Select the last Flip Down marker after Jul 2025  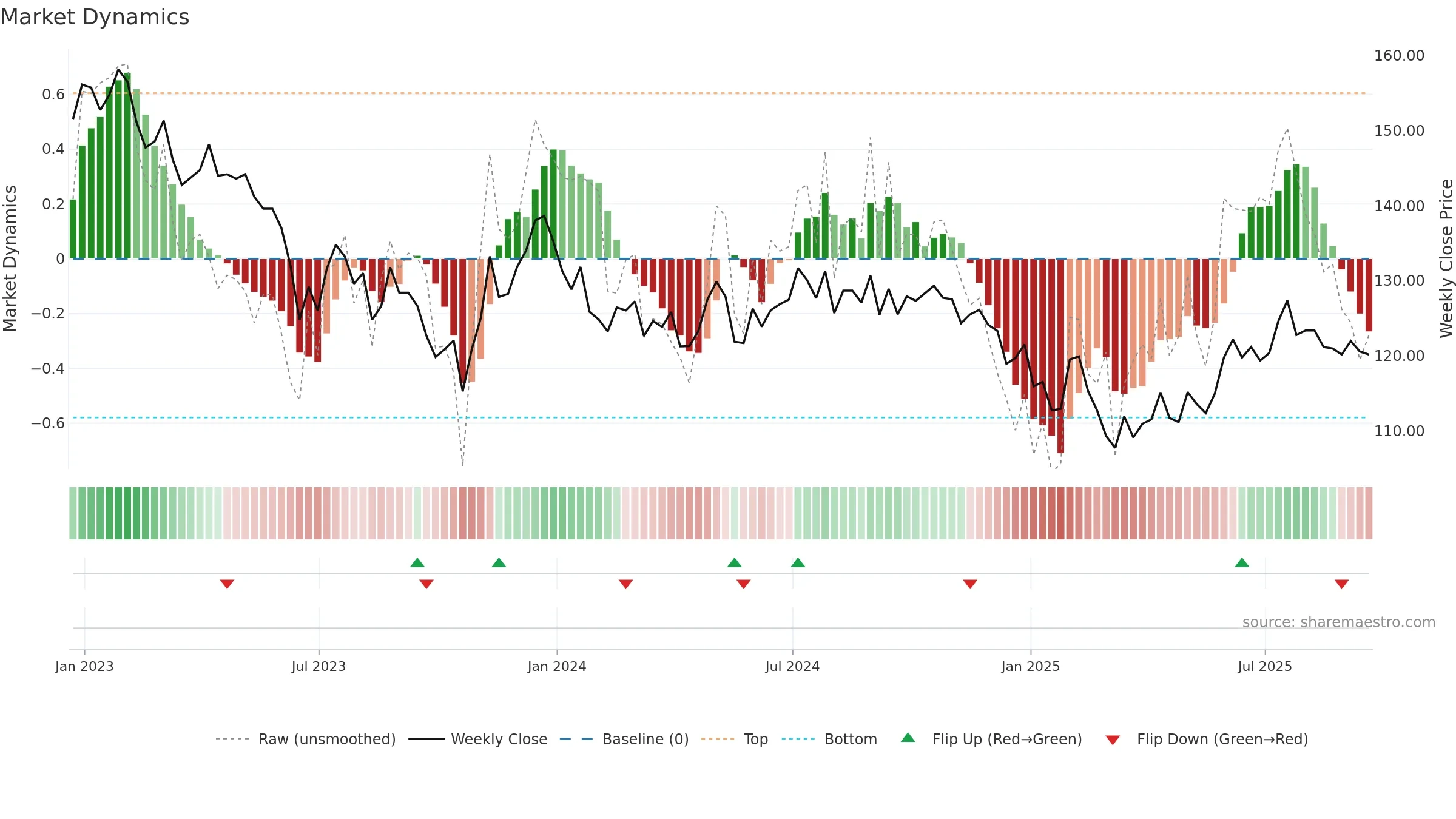(1341, 584)
